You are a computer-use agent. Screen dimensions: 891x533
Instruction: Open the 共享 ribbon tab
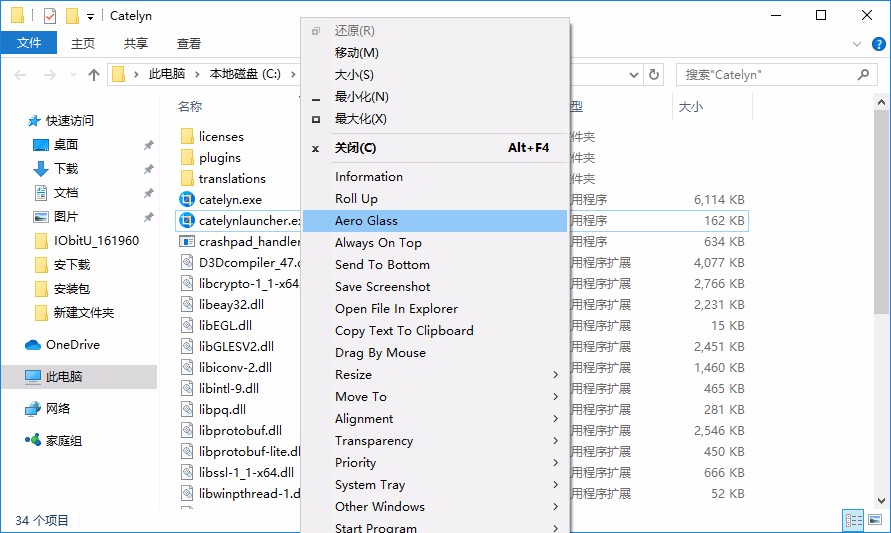click(136, 43)
